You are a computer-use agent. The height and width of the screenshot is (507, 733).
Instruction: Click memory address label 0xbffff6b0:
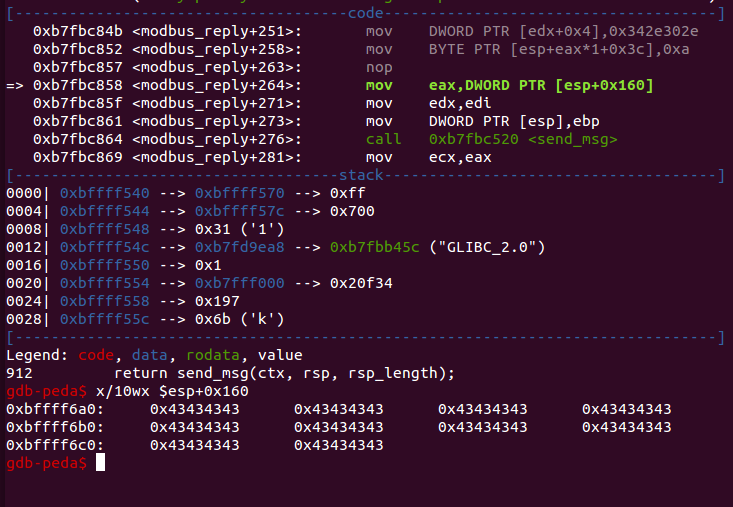tap(55, 427)
